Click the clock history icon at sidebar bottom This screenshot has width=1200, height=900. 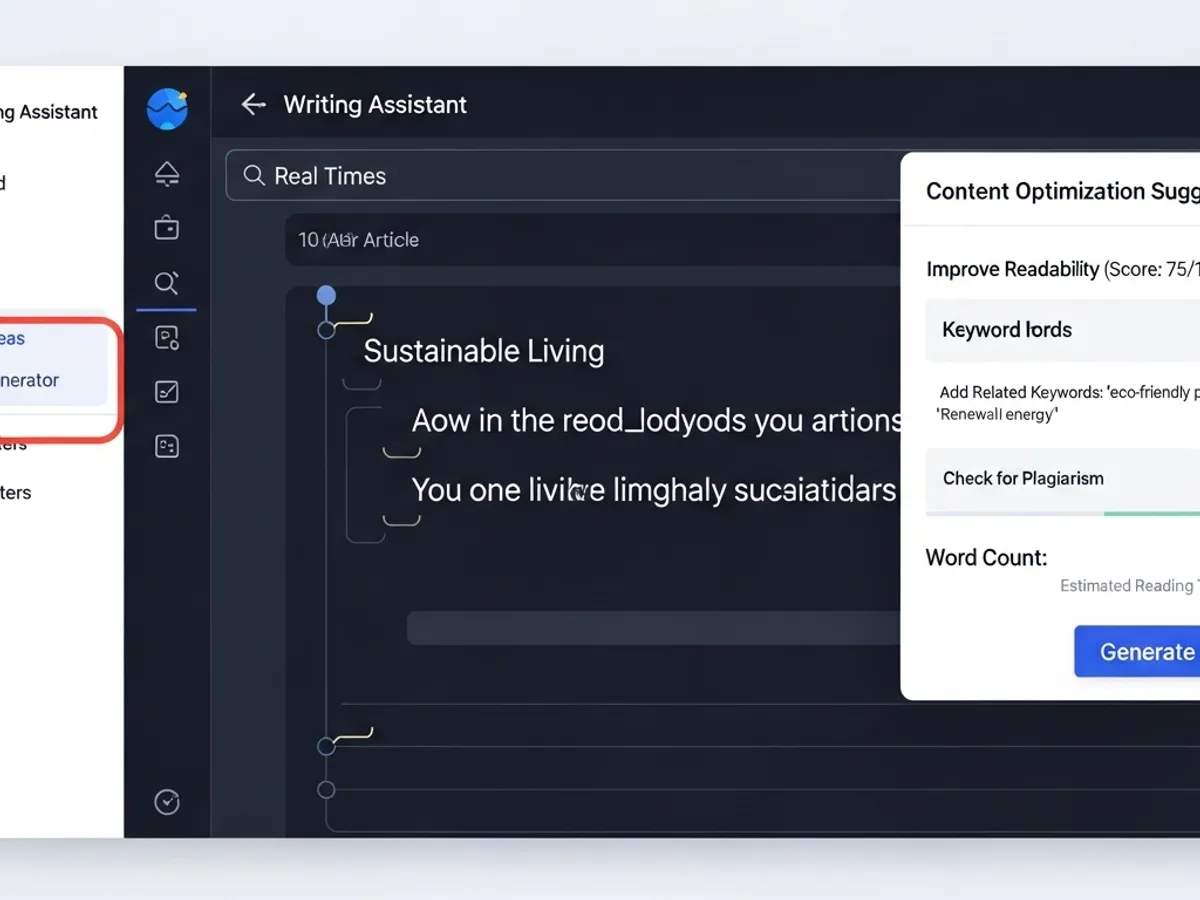tap(167, 802)
